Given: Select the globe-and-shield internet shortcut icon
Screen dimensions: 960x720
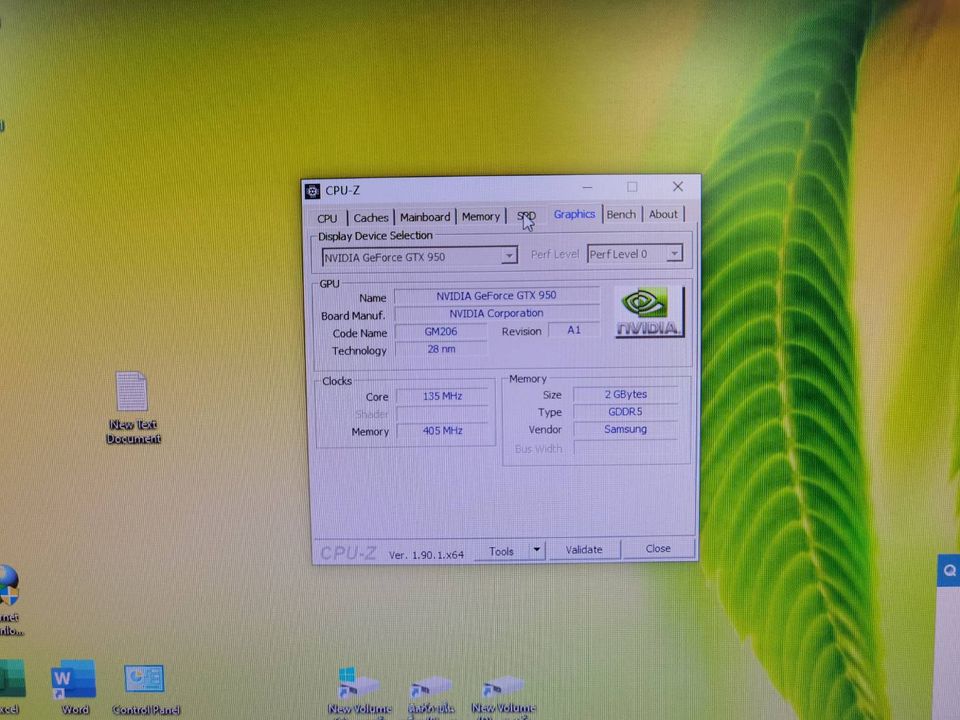Looking at the screenshot, I should 9,600.
